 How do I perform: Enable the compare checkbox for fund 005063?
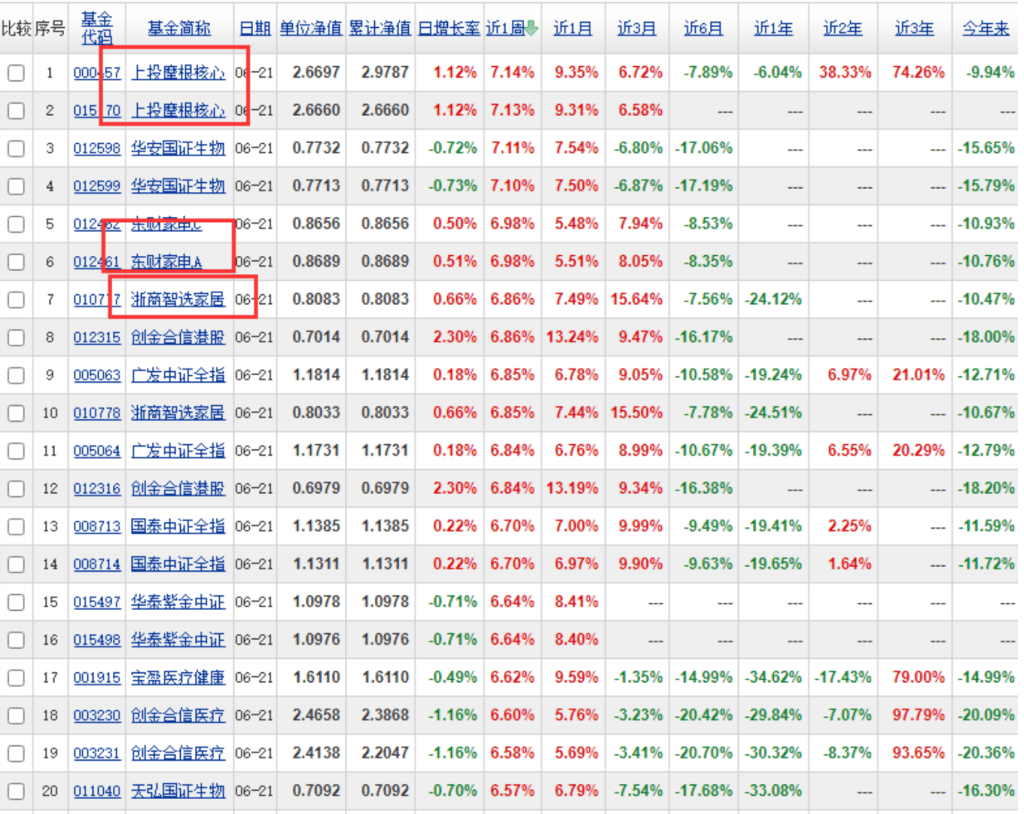(x=16, y=376)
